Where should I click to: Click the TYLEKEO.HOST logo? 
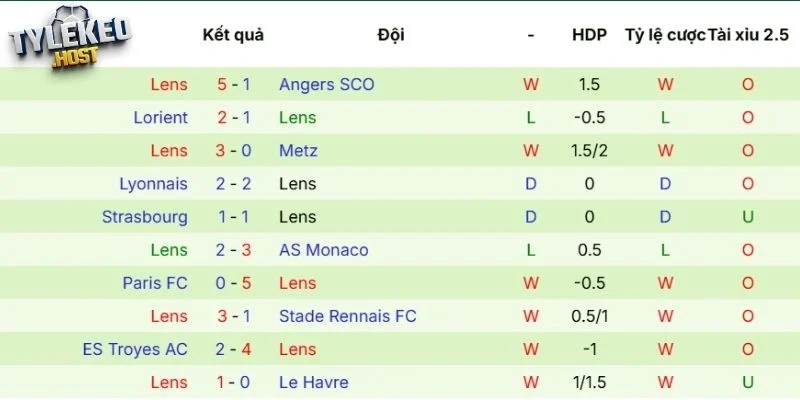tap(70, 41)
